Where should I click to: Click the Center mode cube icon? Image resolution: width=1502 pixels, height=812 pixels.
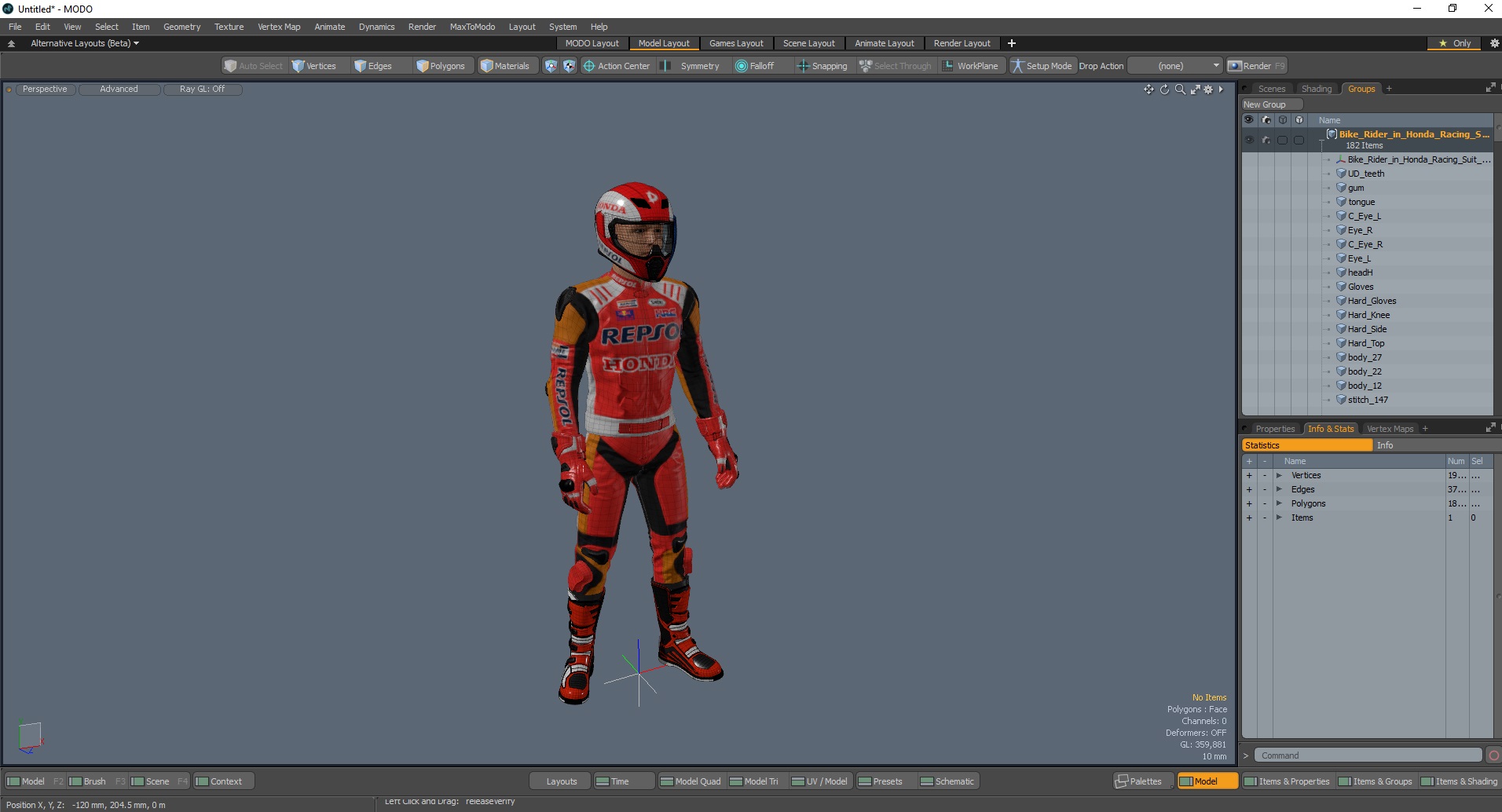pyautogui.click(x=569, y=66)
